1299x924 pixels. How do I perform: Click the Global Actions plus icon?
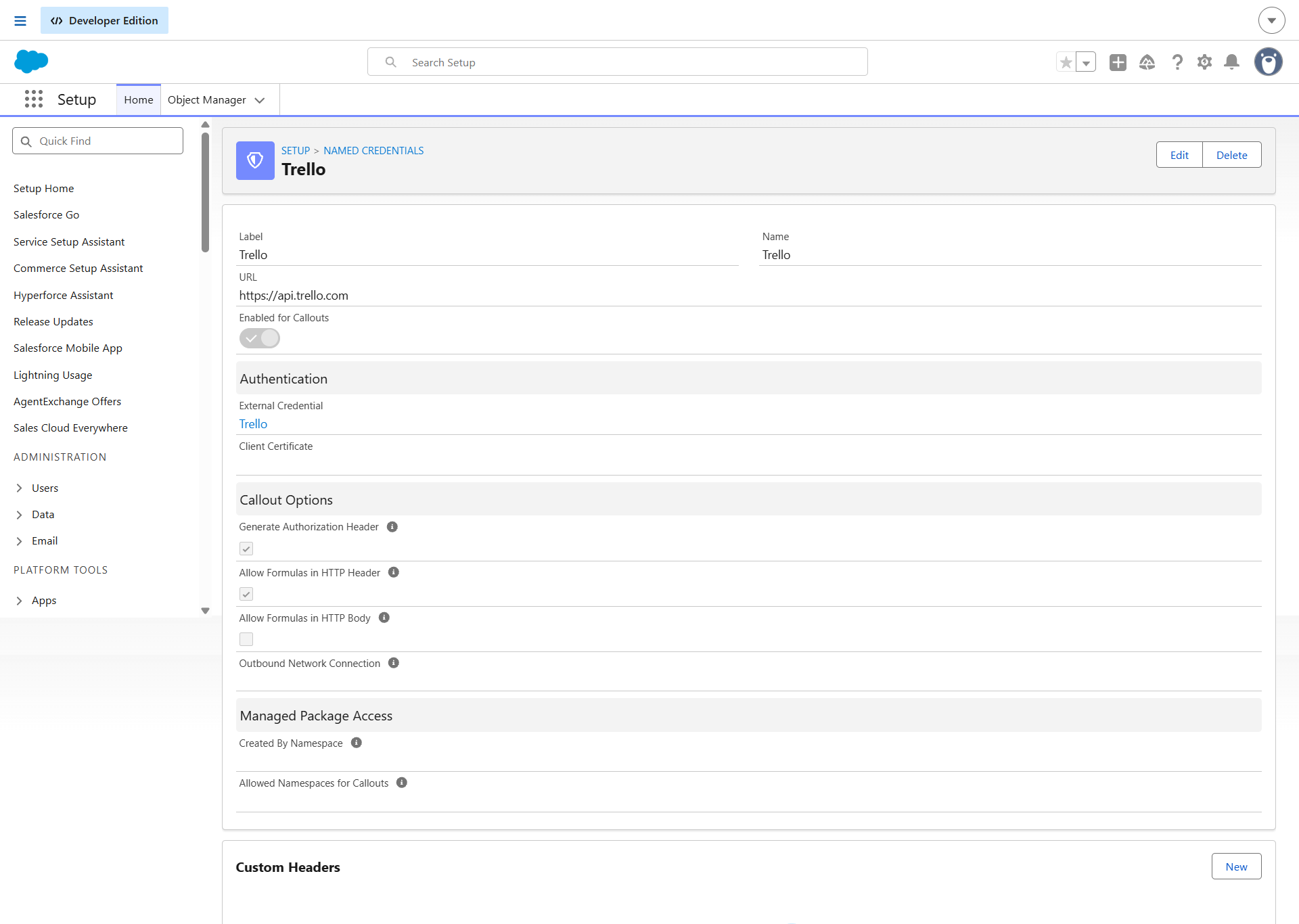coord(1118,62)
